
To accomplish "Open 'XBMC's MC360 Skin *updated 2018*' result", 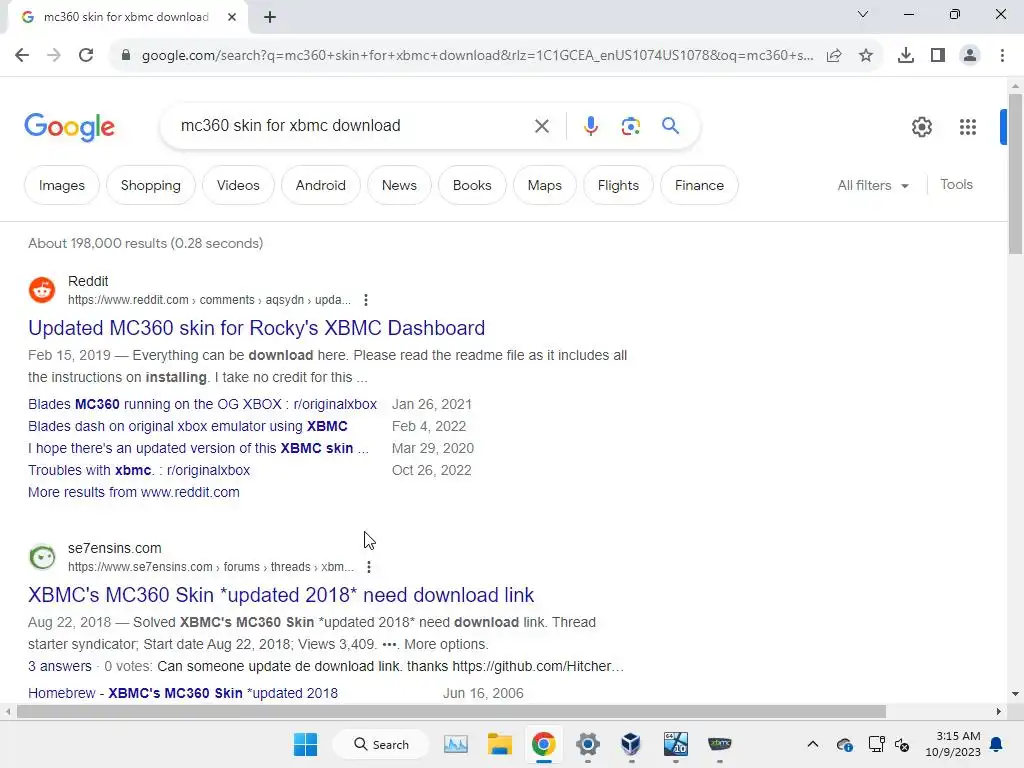I will tap(281, 595).
